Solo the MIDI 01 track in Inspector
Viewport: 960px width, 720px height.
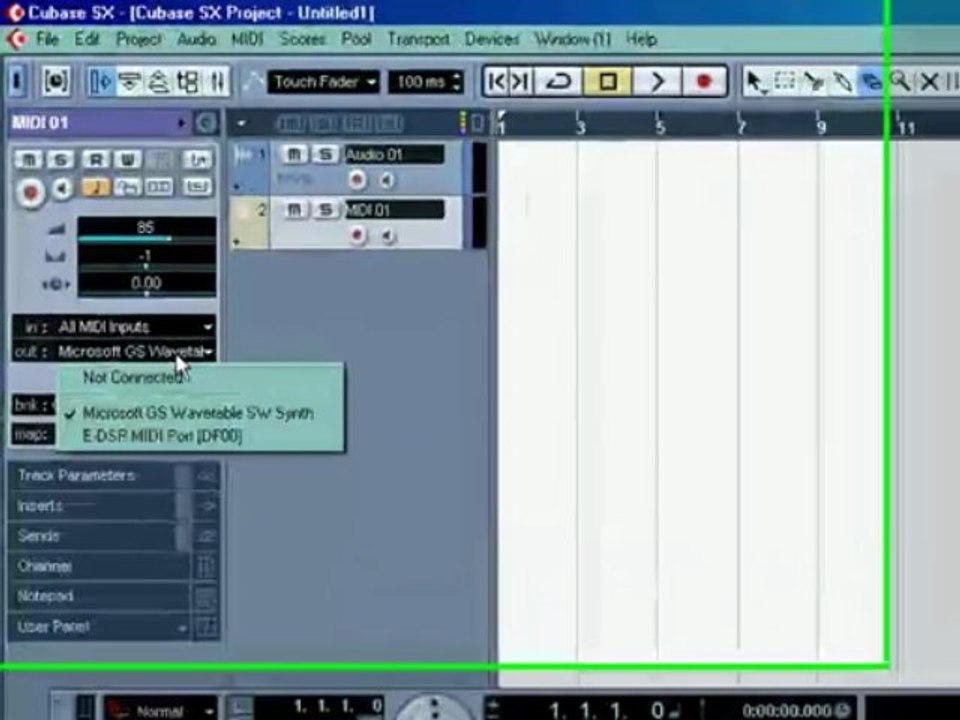coord(60,160)
